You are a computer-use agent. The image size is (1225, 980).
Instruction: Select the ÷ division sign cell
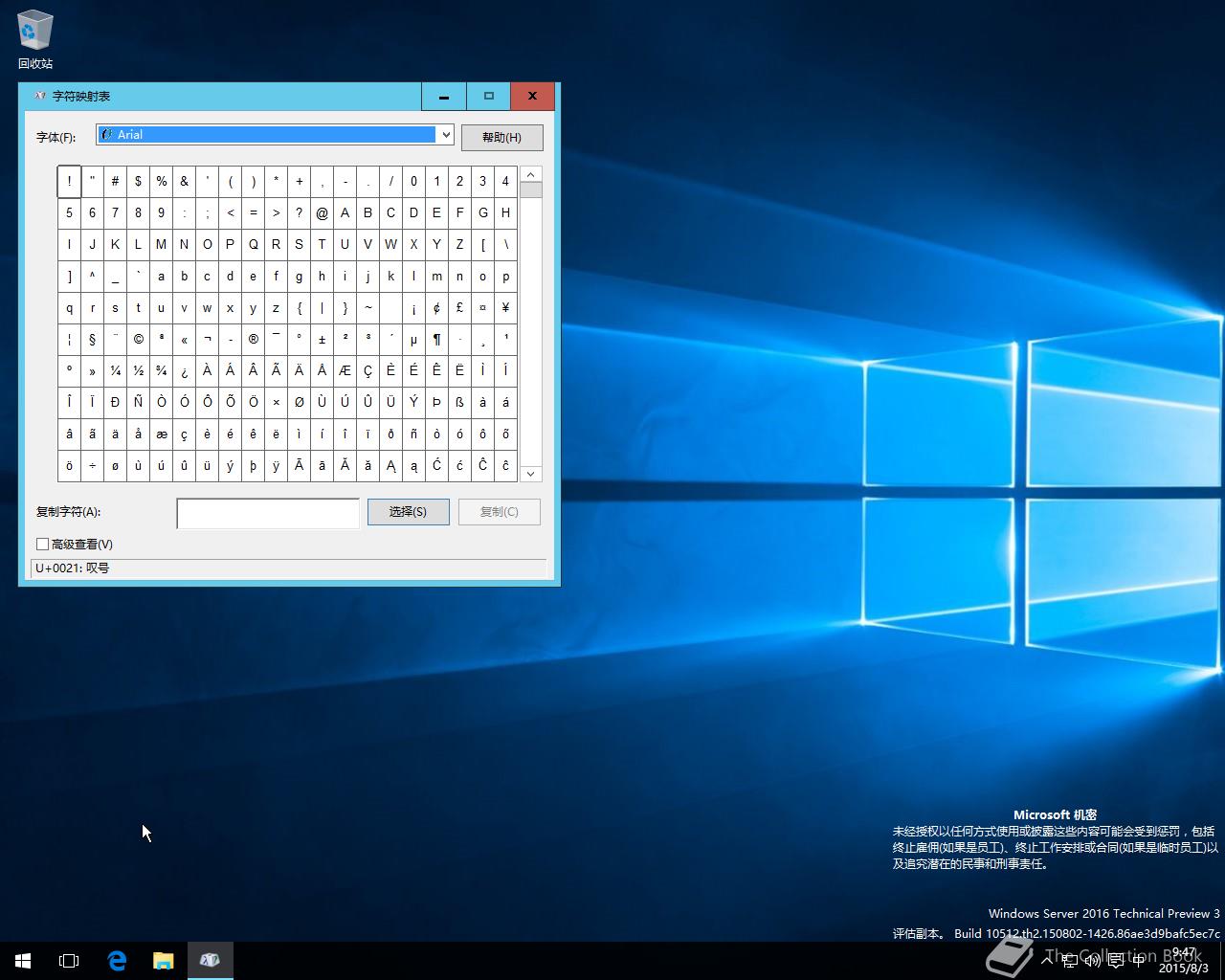92,465
